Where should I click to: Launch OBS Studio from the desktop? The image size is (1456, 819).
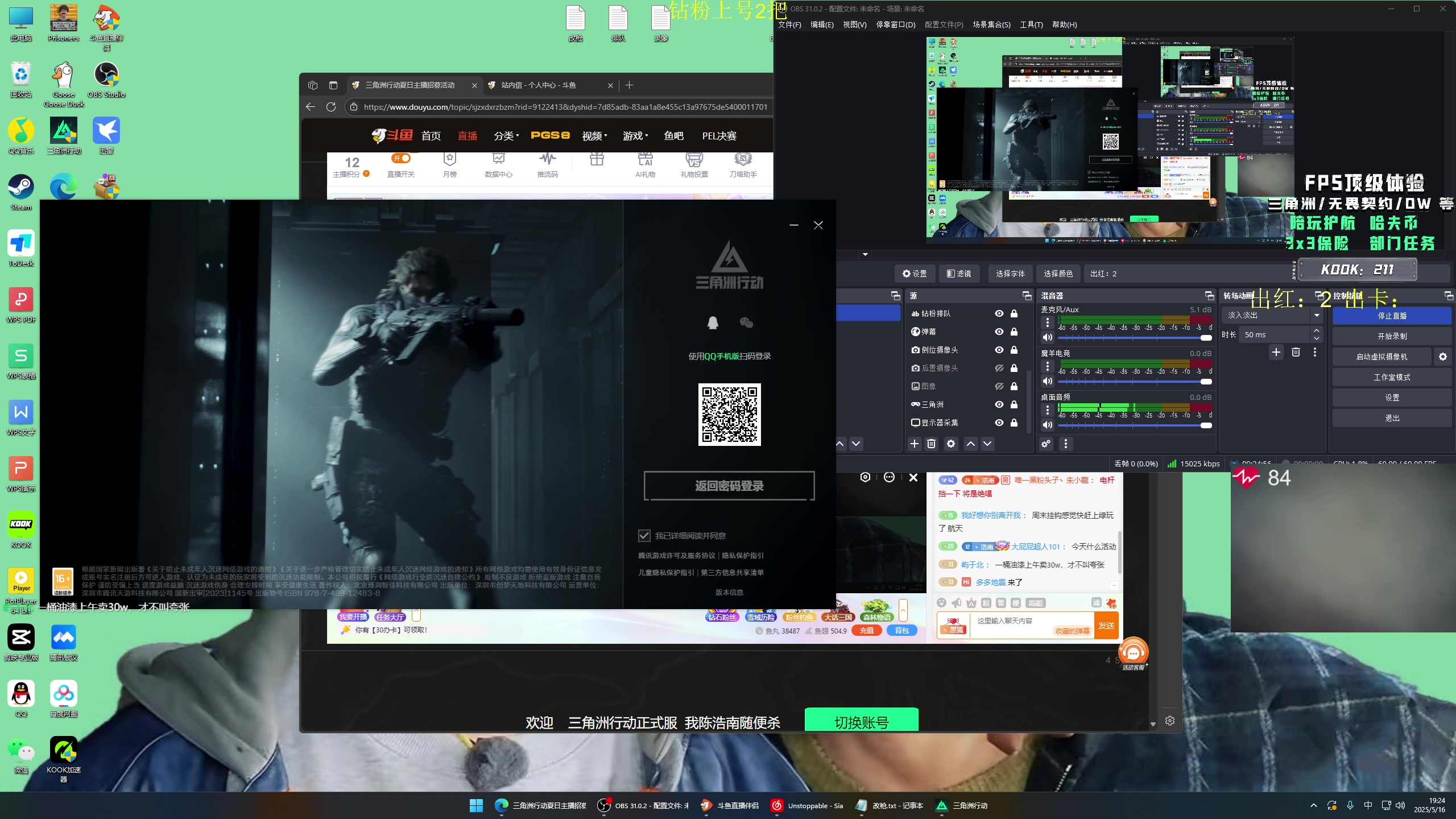[106, 80]
